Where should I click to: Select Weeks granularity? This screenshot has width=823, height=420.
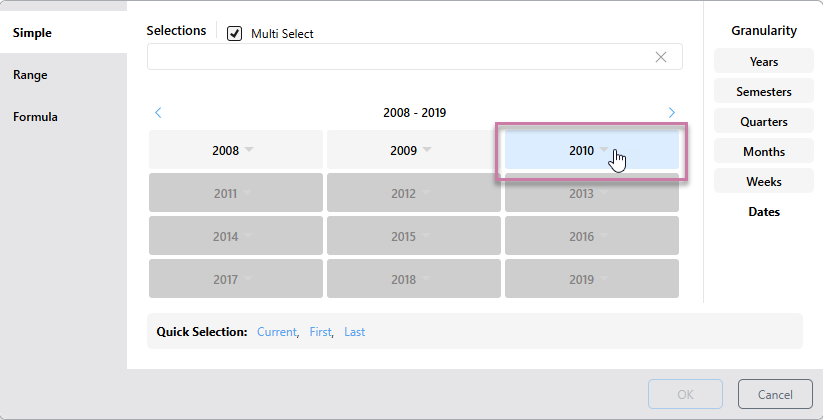(x=764, y=182)
